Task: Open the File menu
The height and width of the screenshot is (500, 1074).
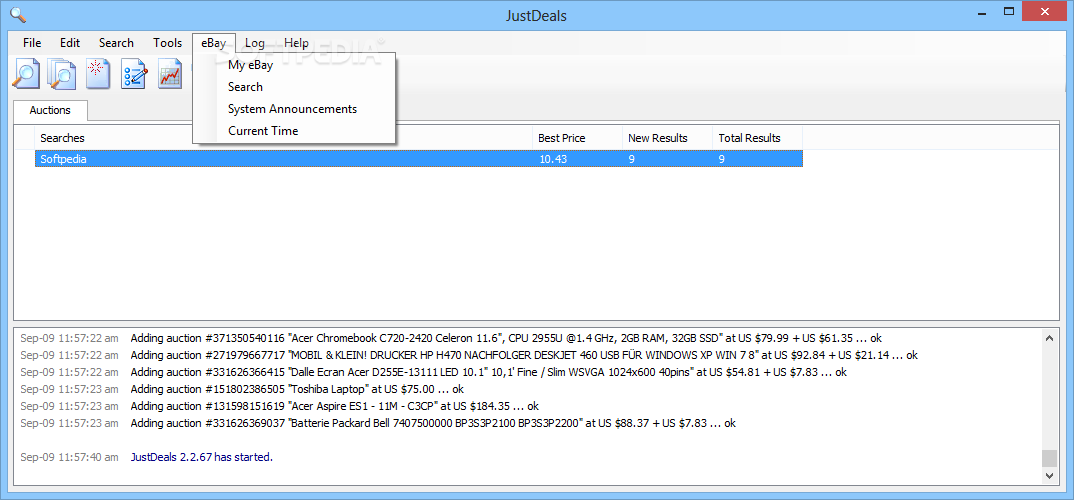Action: point(32,42)
